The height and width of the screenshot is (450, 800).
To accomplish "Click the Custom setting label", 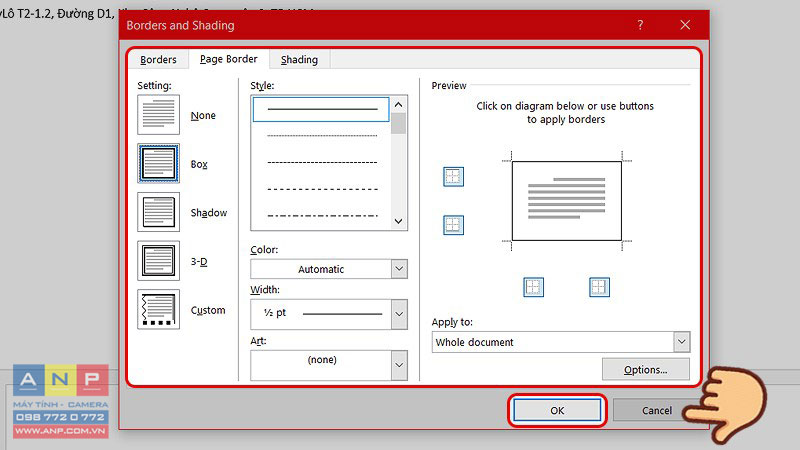I will click(208, 310).
